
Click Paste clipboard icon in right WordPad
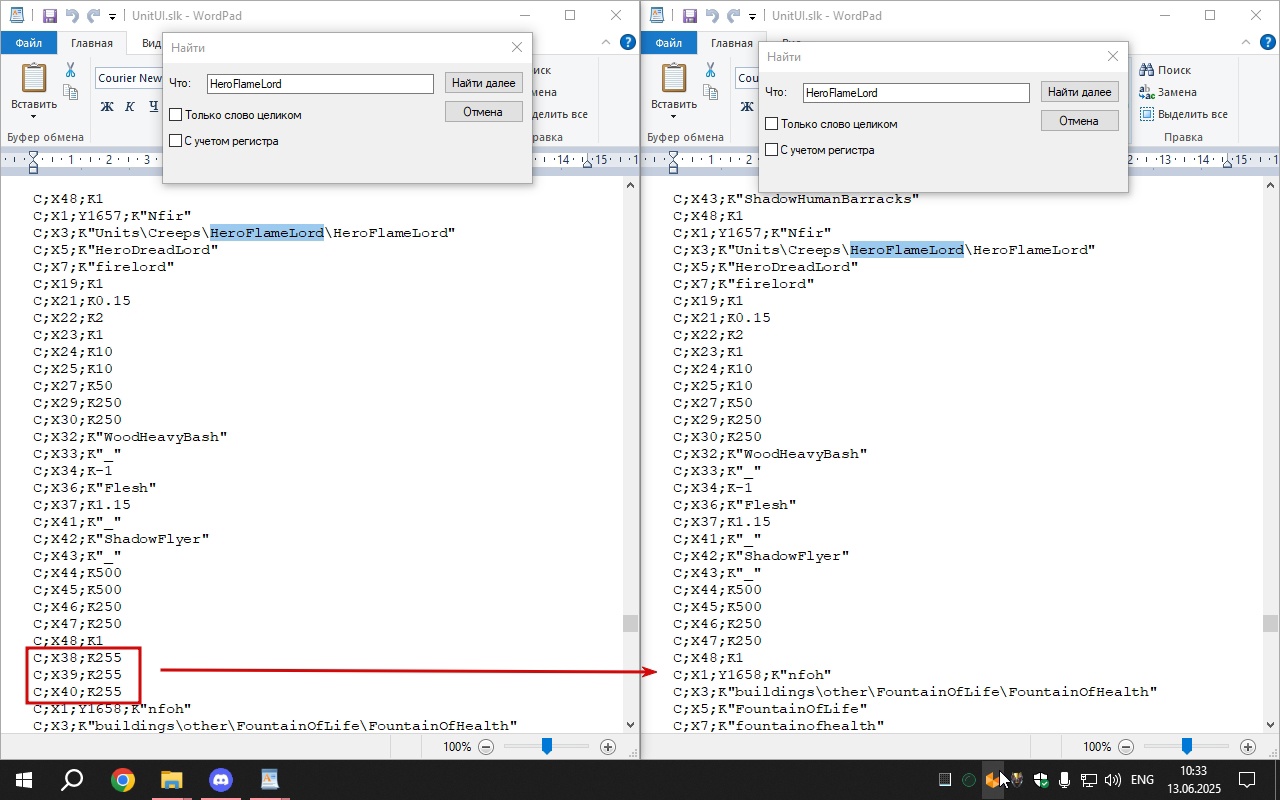(x=674, y=78)
